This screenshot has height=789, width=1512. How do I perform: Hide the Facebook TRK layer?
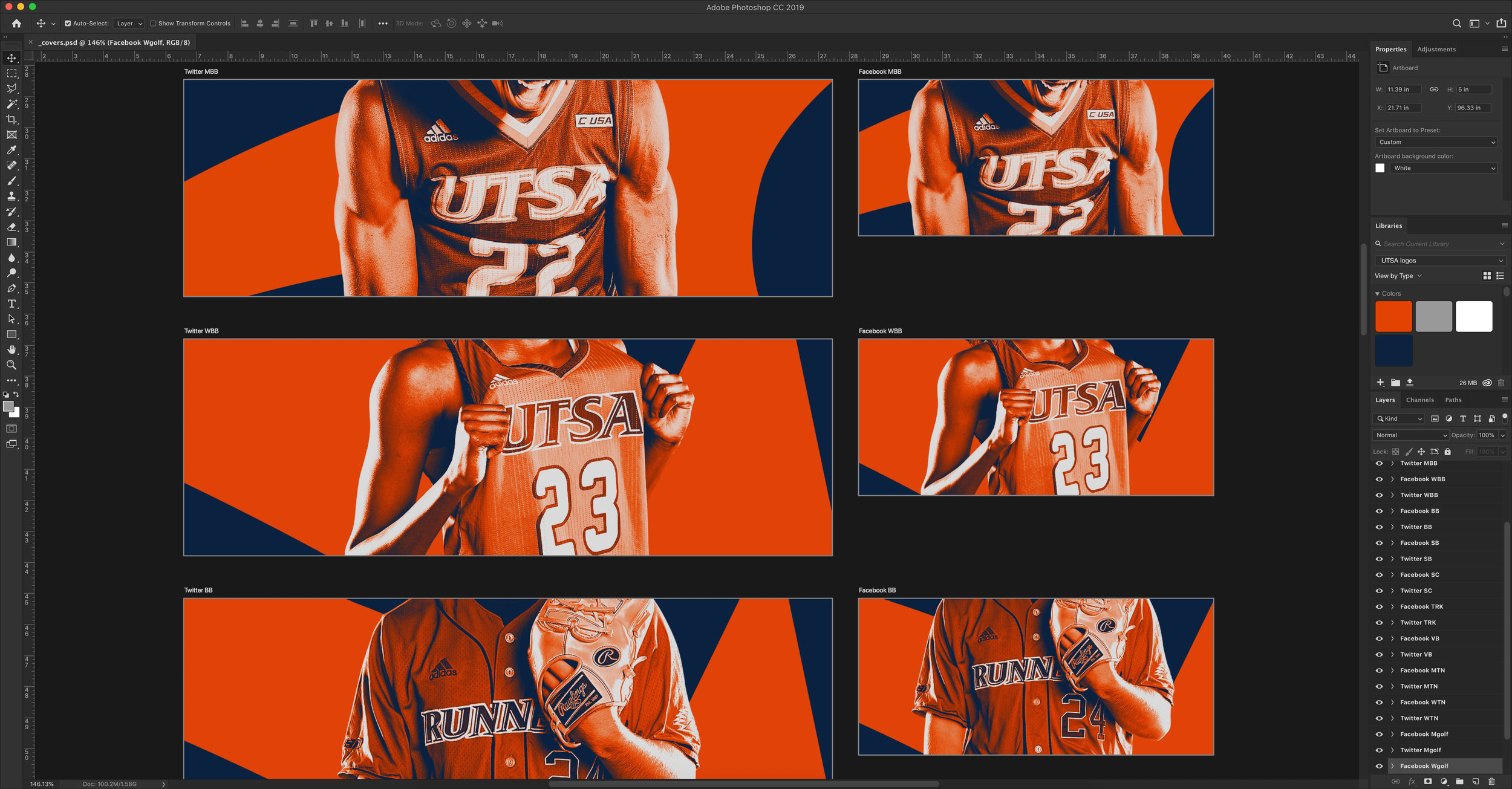tap(1379, 607)
